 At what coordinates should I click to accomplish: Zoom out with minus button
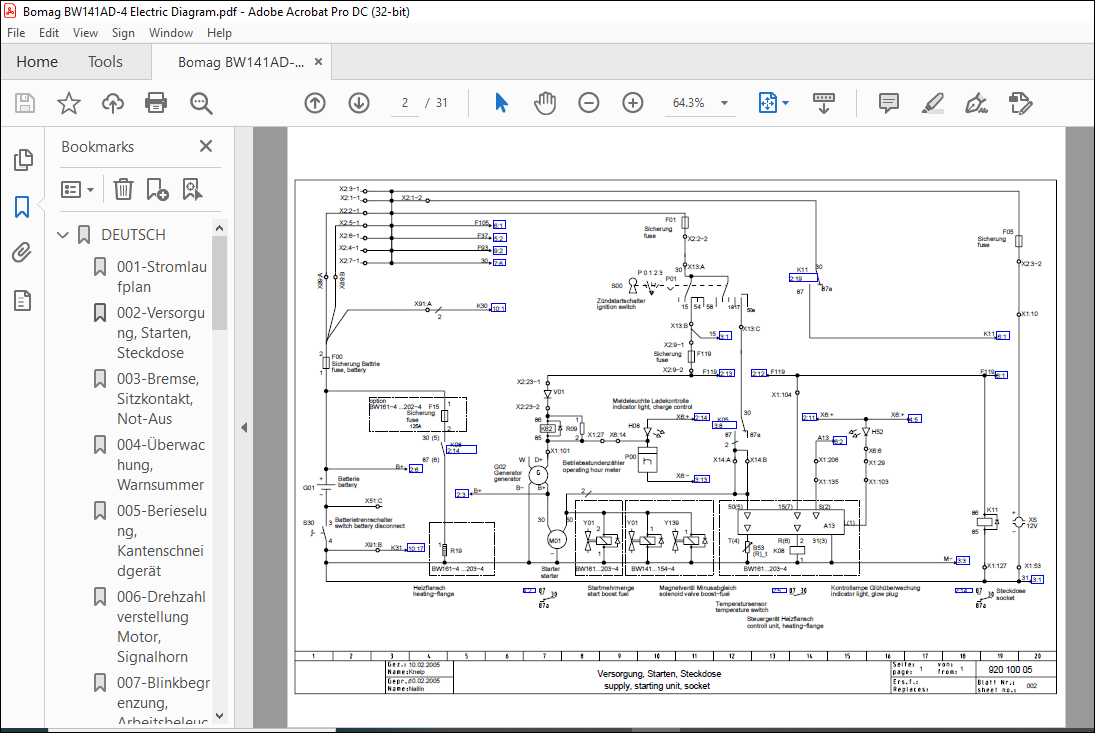589,103
